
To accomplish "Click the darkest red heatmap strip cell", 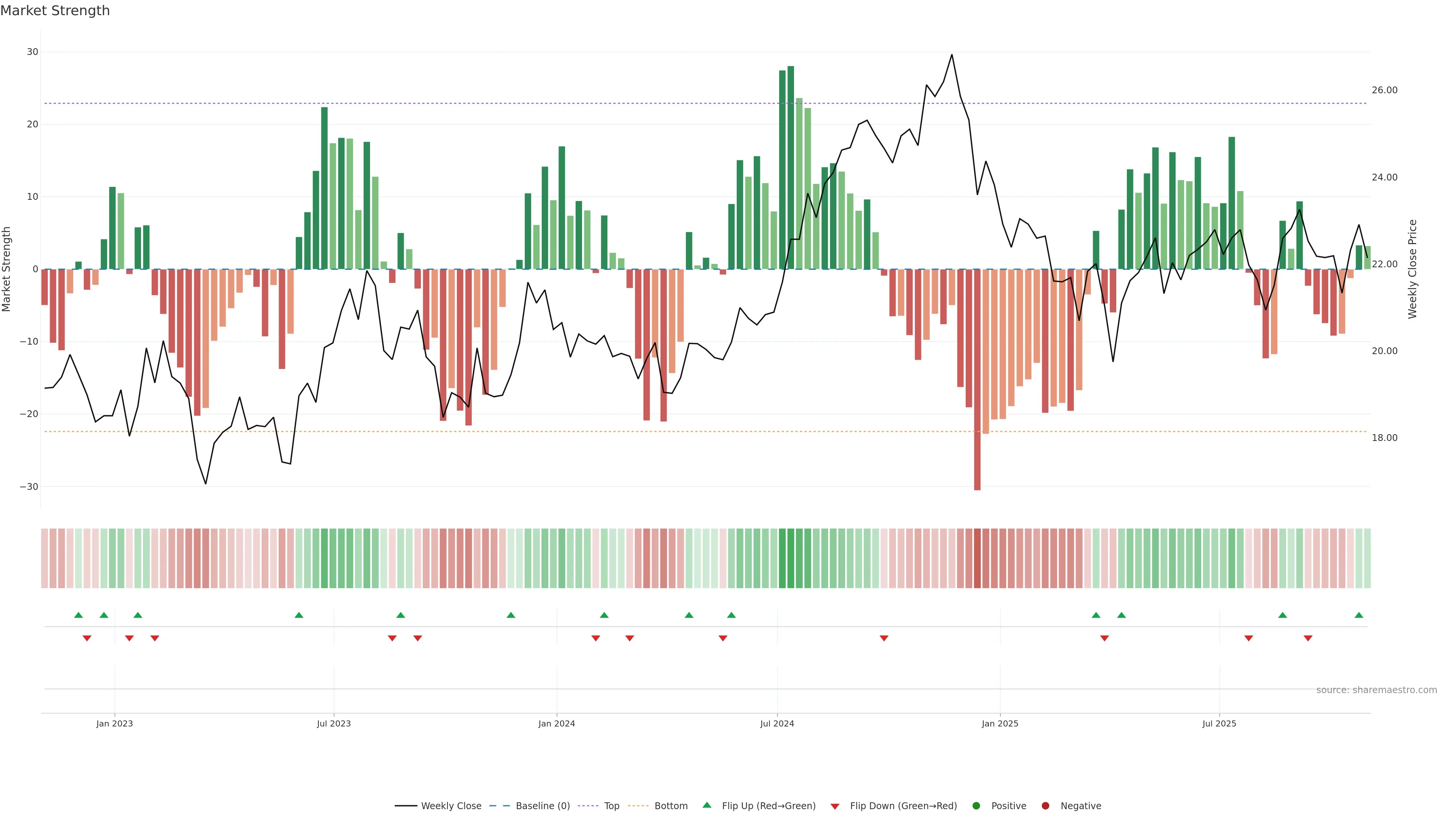I will [977, 559].
